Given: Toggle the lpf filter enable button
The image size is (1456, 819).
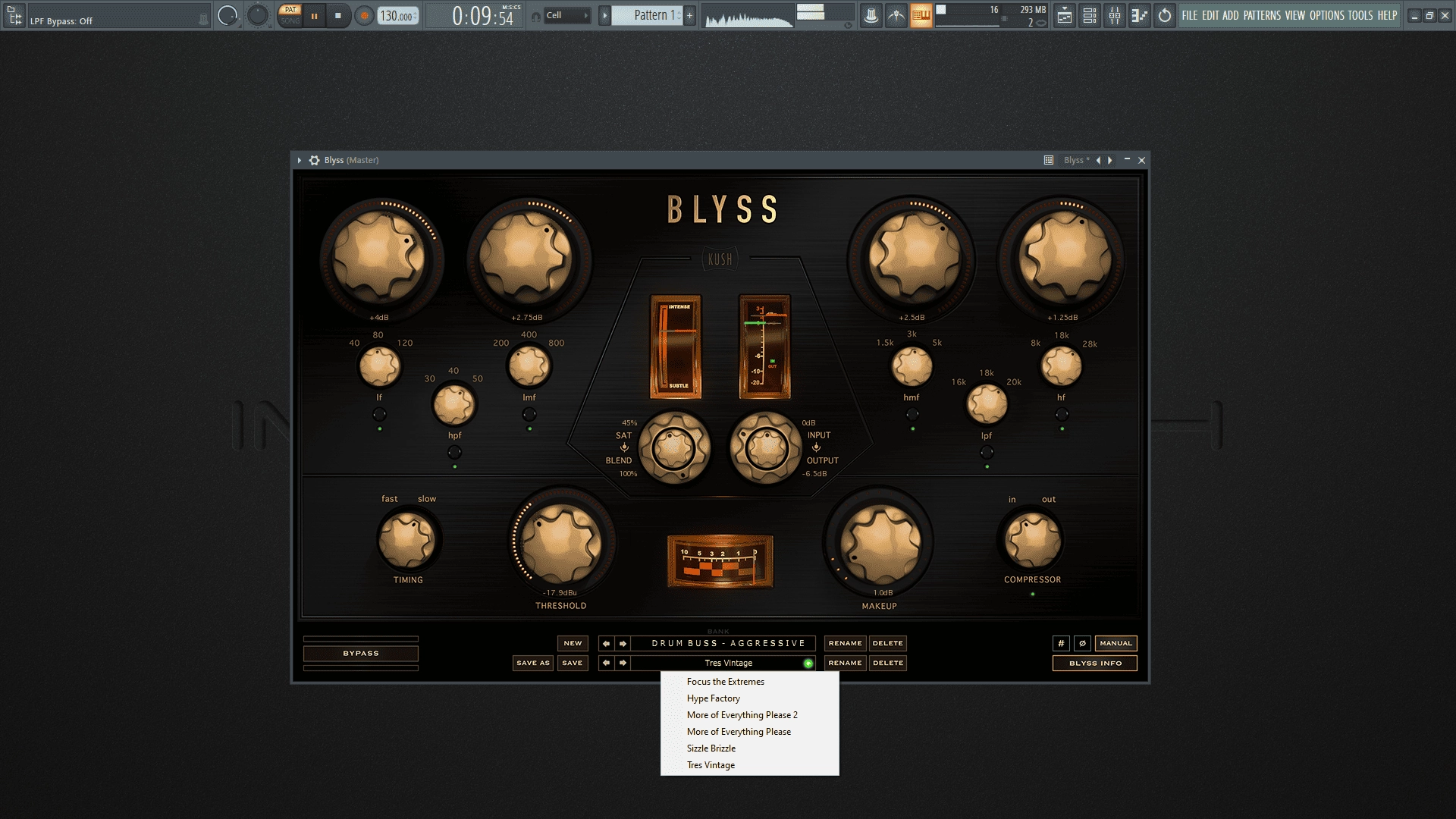Looking at the screenshot, I should (987, 452).
